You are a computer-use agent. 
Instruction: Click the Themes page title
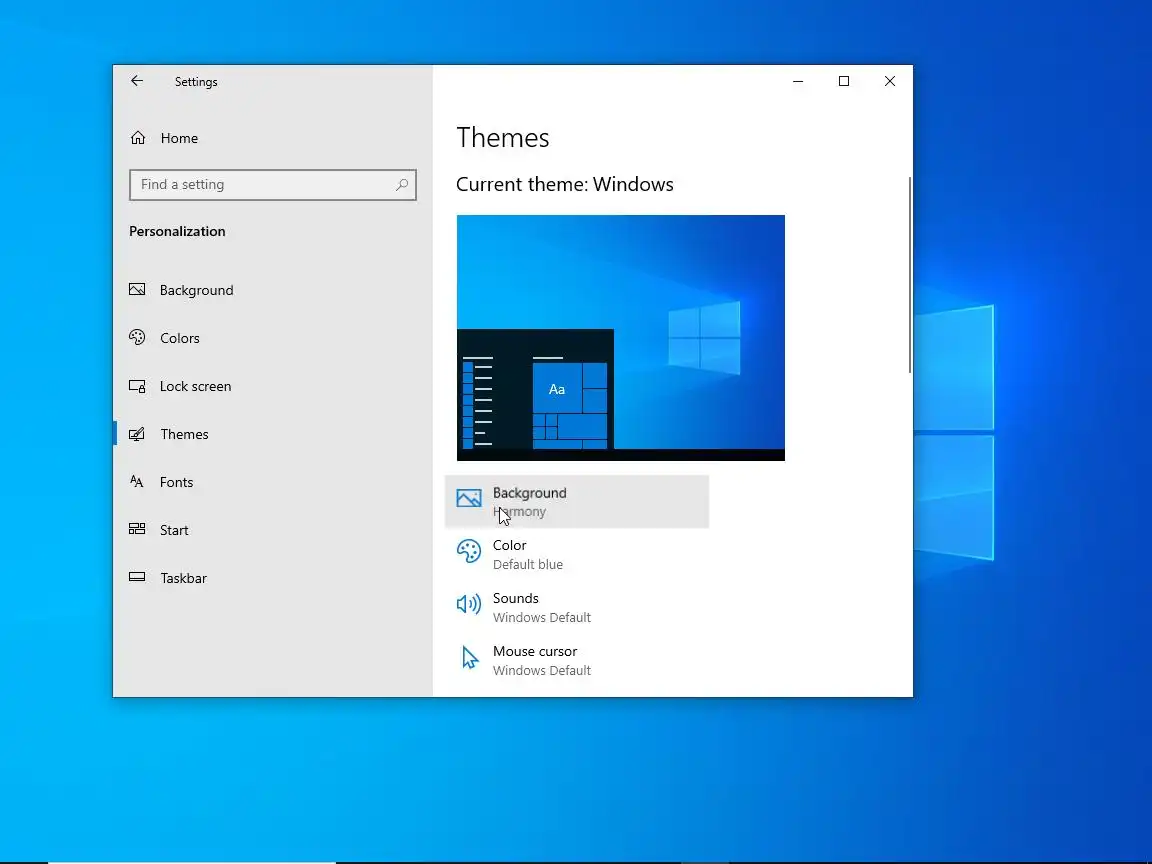tap(503, 138)
